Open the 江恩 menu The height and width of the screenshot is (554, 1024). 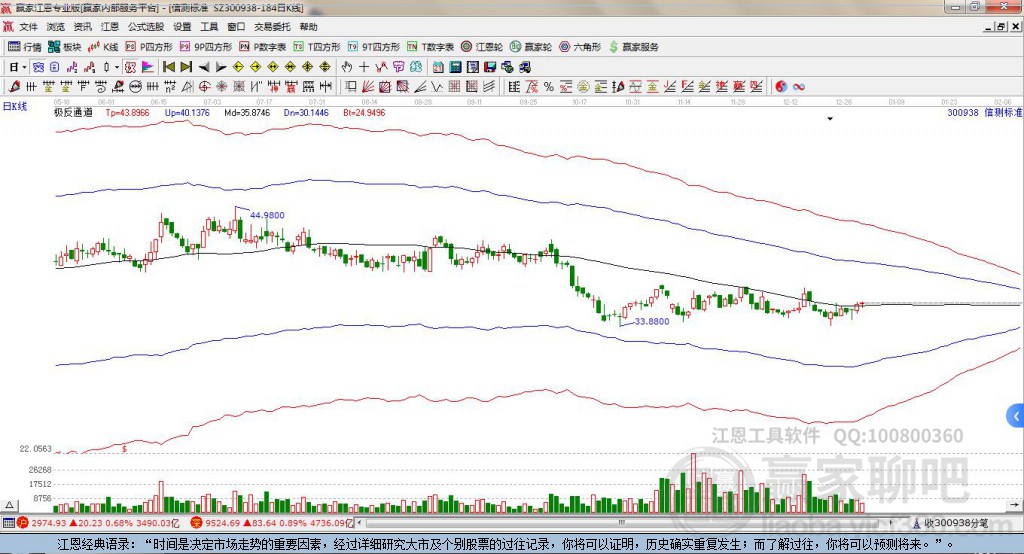(x=110, y=27)
